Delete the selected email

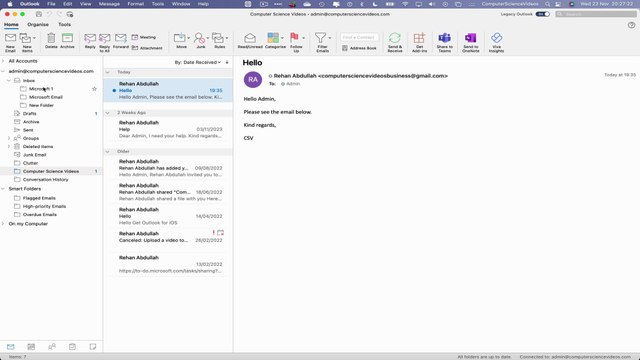coord(51,41)
